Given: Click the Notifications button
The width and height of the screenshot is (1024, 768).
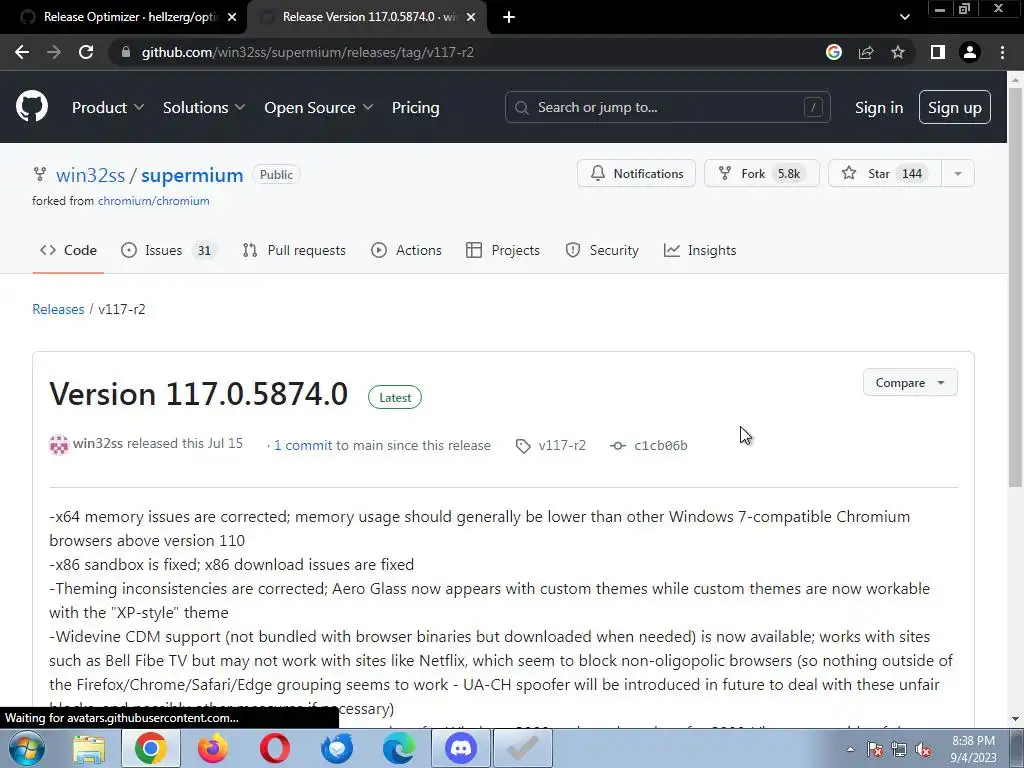Looking at the screenshot, I should pos(636,174).
